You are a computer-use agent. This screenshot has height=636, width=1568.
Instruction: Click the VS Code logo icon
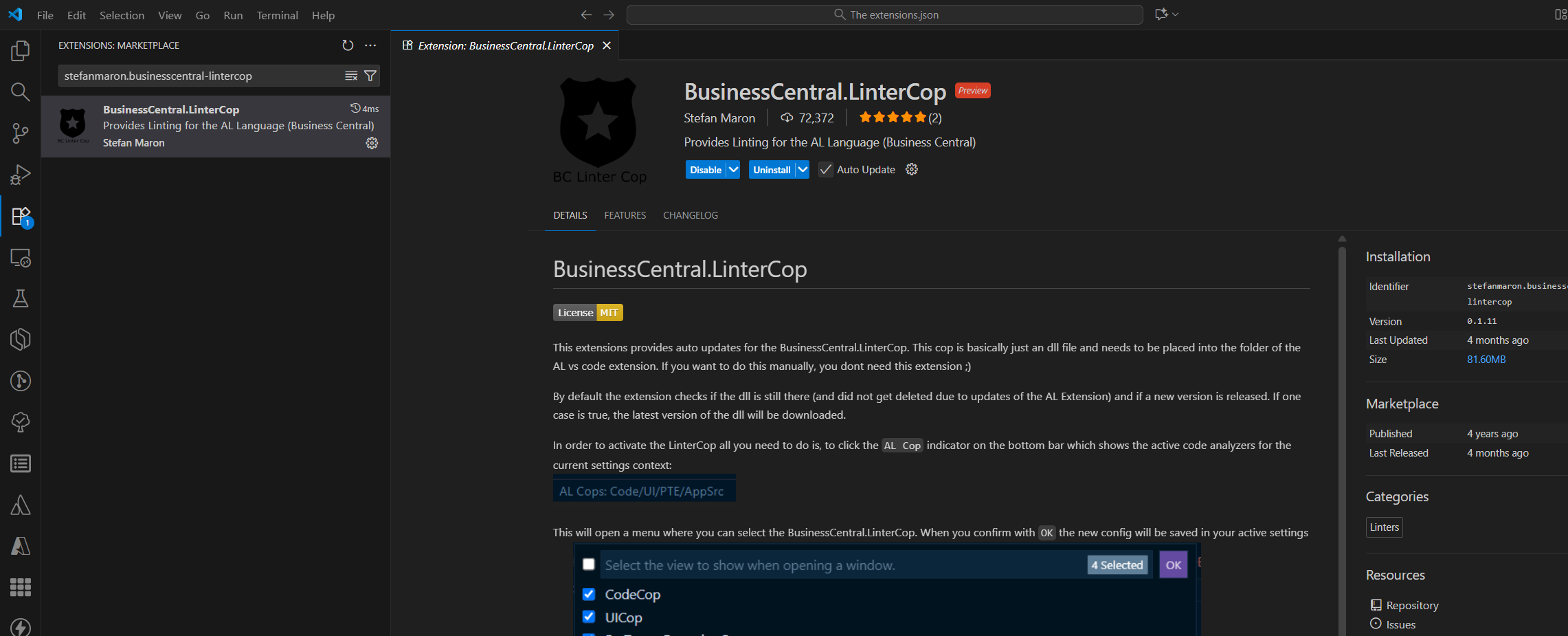point(15,14)
